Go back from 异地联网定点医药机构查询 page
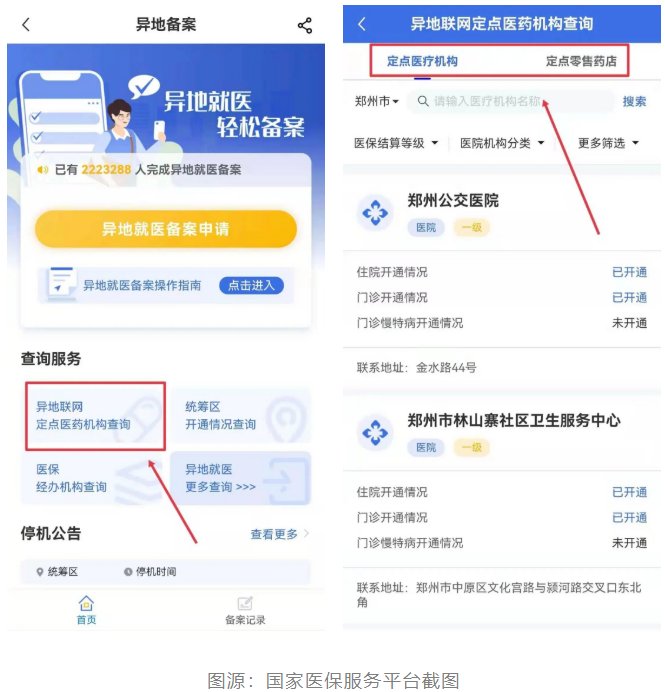Screen dimensions: 665x692 click(x=362, y=24)
